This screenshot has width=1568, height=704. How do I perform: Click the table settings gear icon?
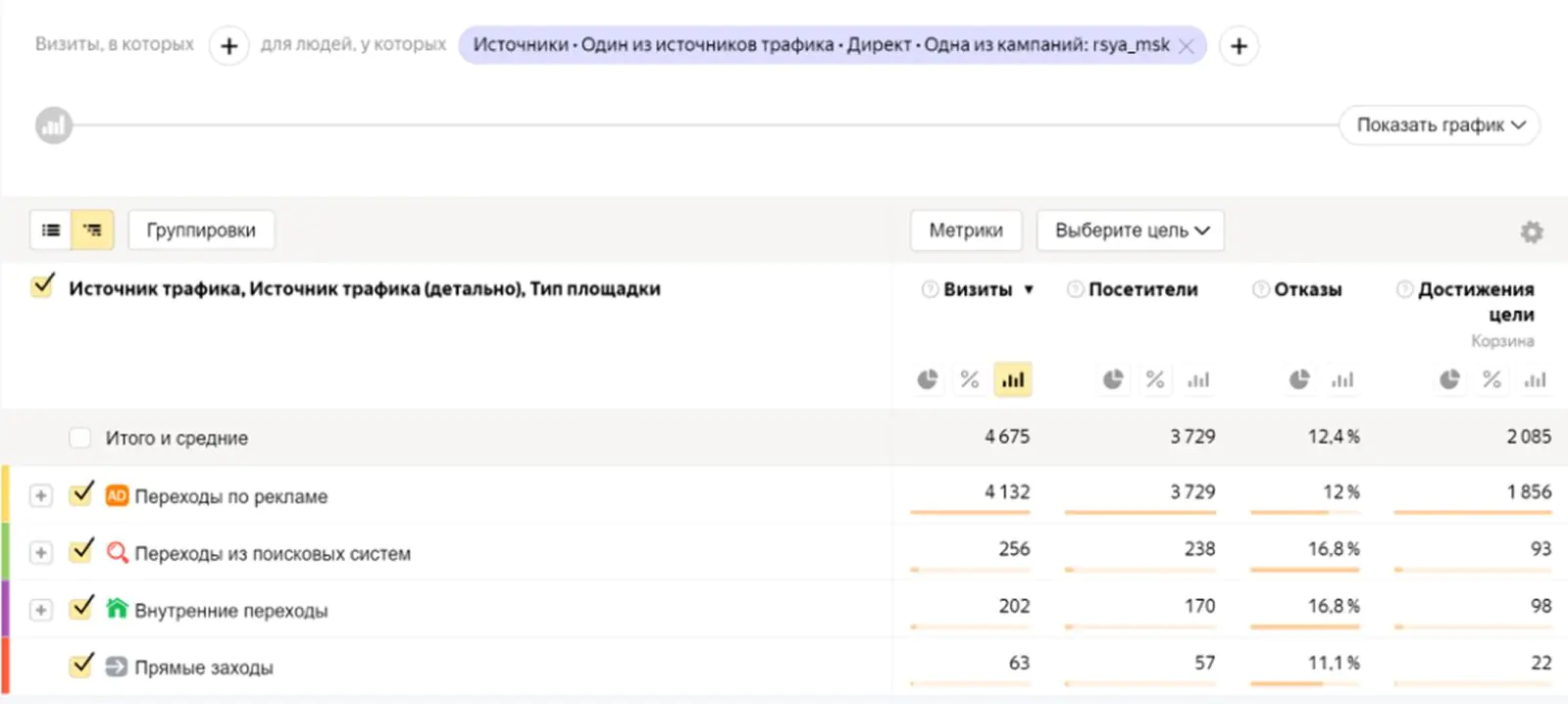(x=1531, y=232)
